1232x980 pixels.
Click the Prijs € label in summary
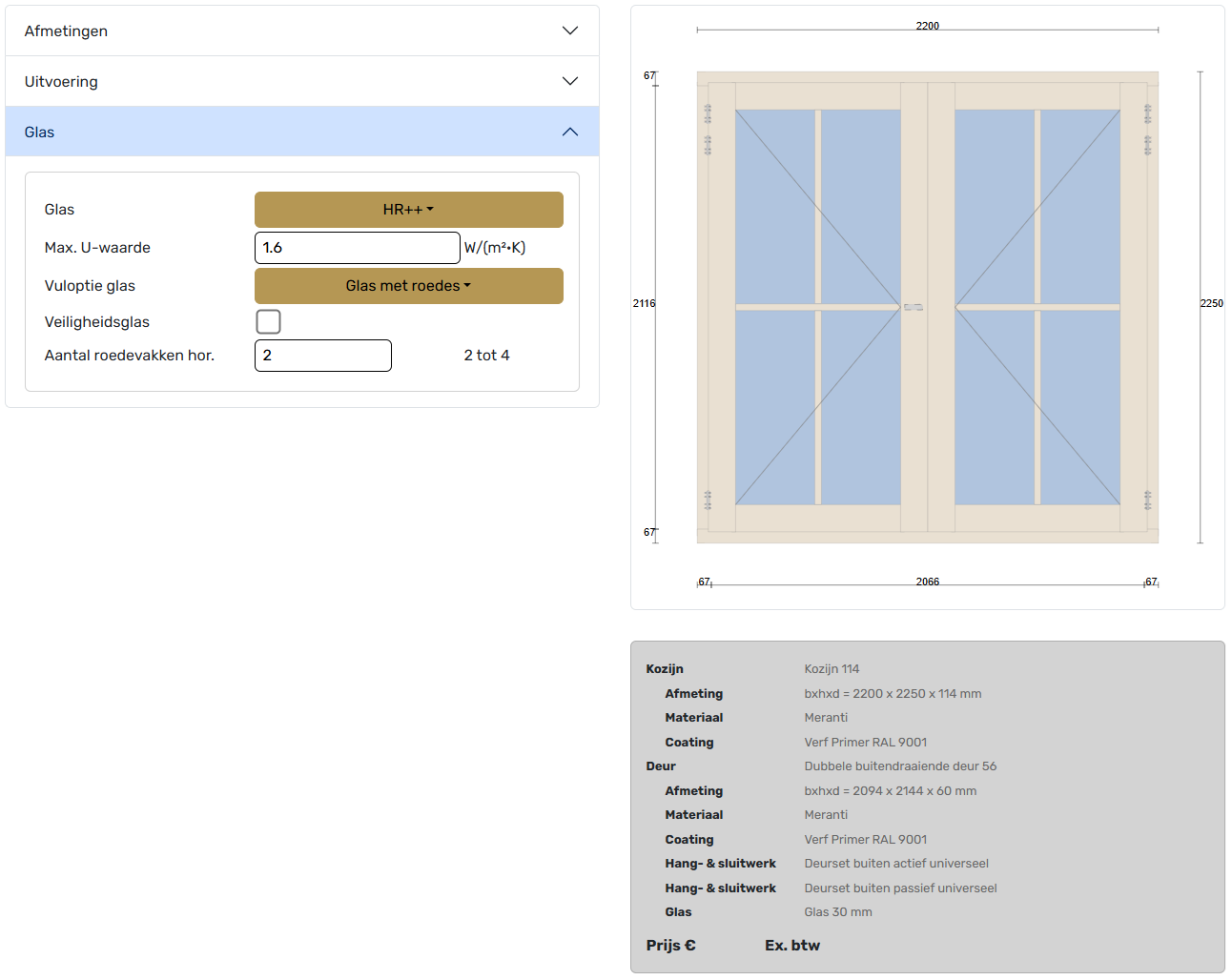(670, 946)
